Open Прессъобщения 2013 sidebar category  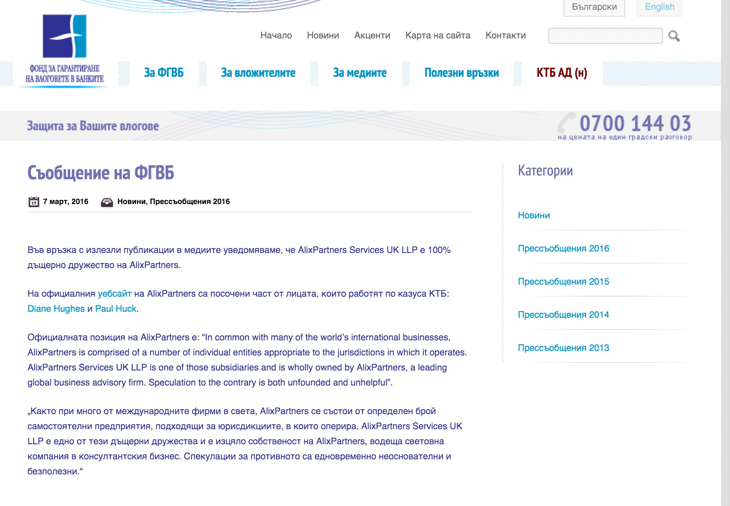(x=563, y=347)
